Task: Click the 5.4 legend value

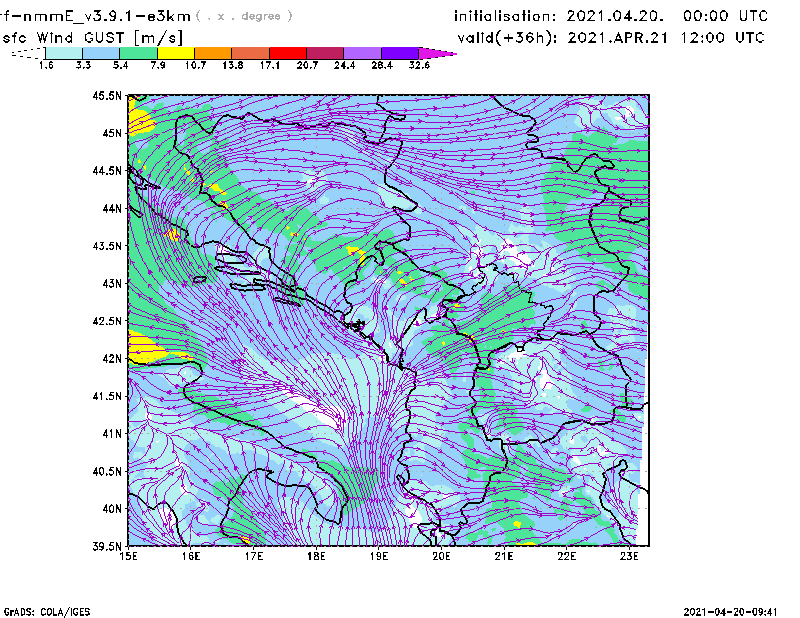Action: 120,65
